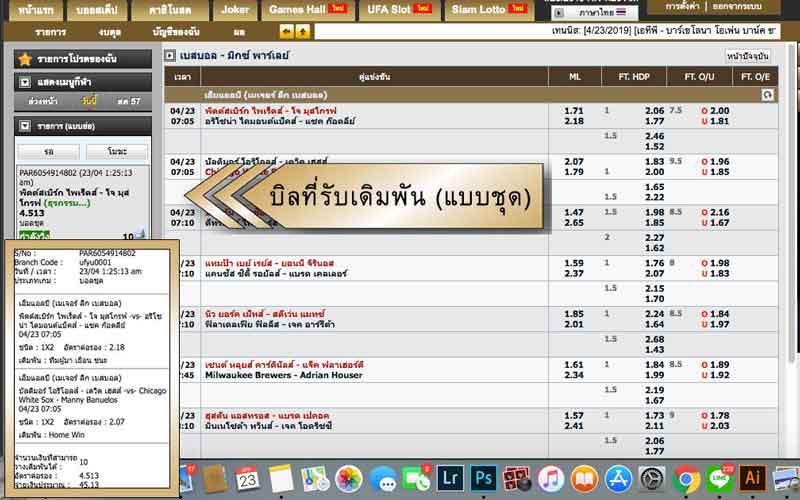Open Notes from the dock
The height and width of the screenshot is (500, 800).
pyautogui.click(x=281, y=479)
